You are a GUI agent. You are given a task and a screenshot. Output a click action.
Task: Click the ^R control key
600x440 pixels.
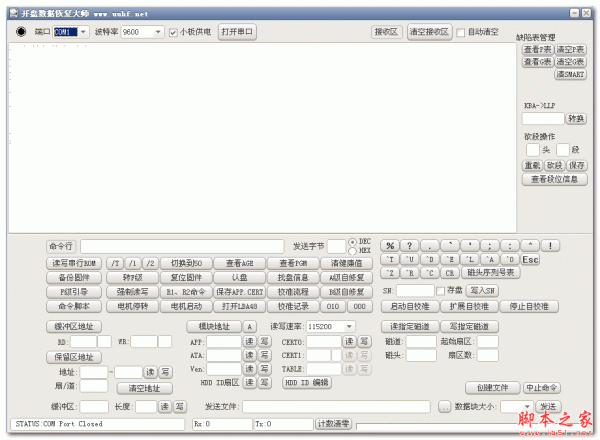tap(410, 273)
